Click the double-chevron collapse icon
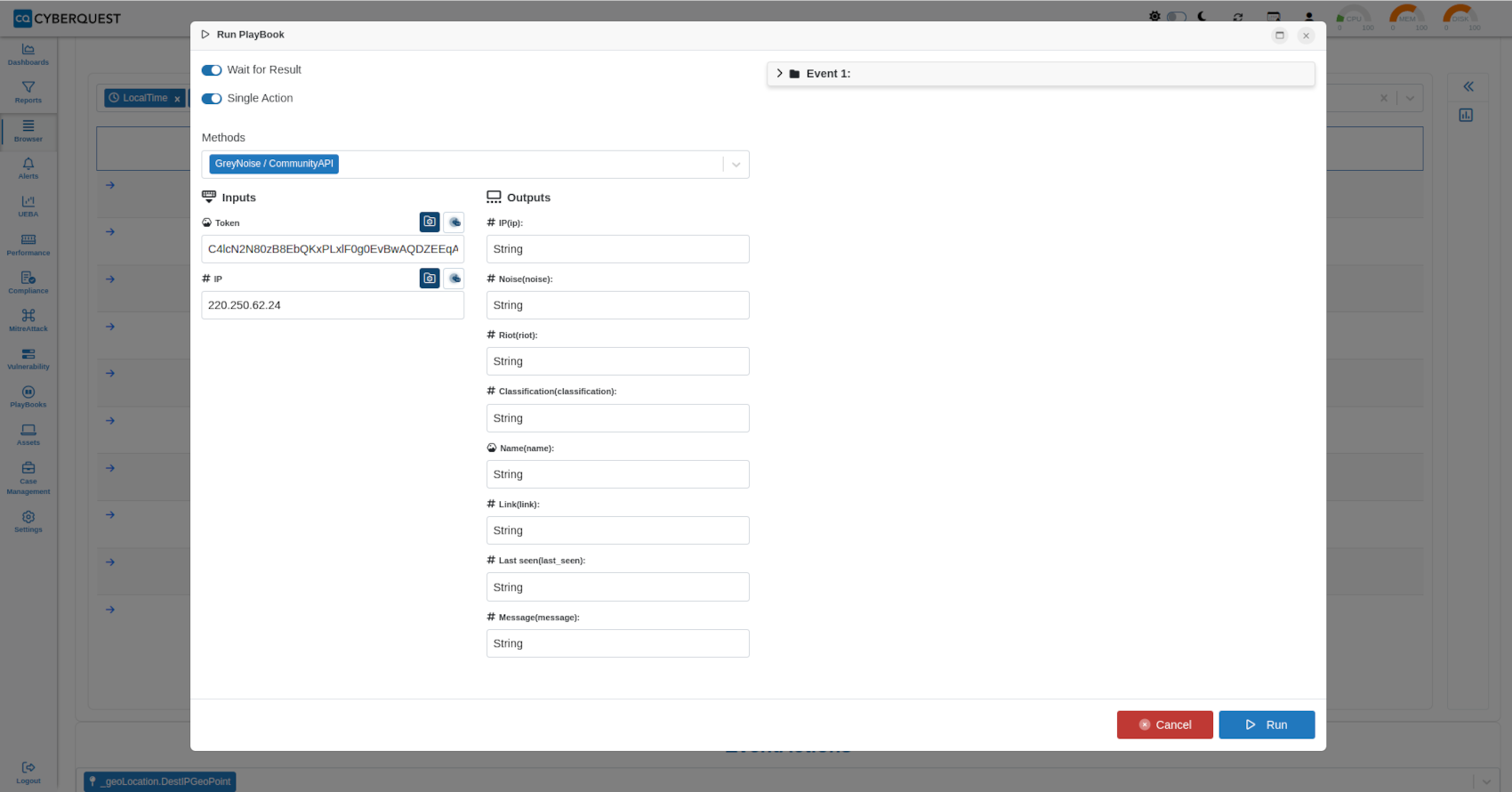The height and width of the screenshot is (792, 1512). 1468,86
